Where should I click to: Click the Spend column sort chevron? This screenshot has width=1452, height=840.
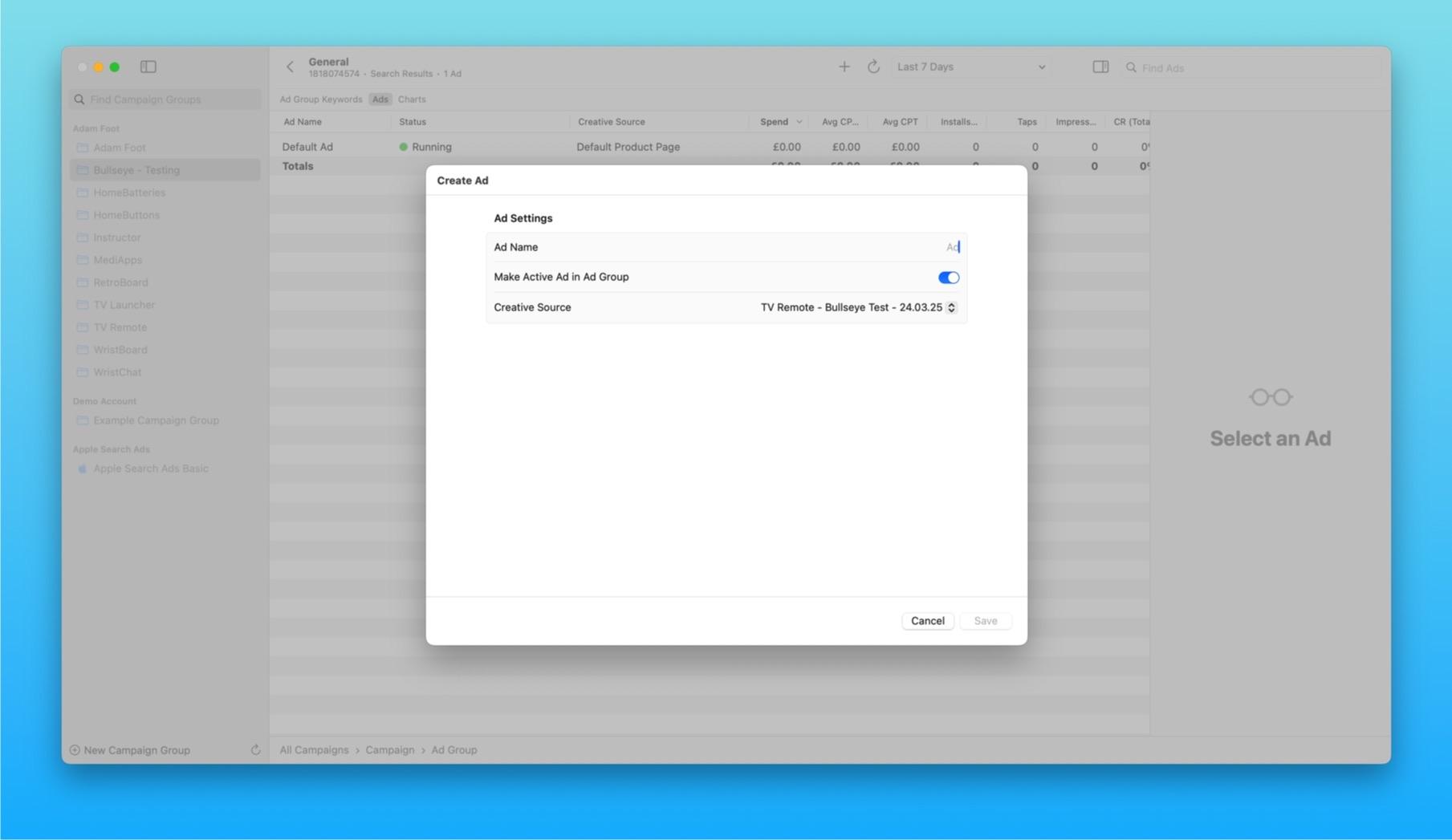pos(799,122)
